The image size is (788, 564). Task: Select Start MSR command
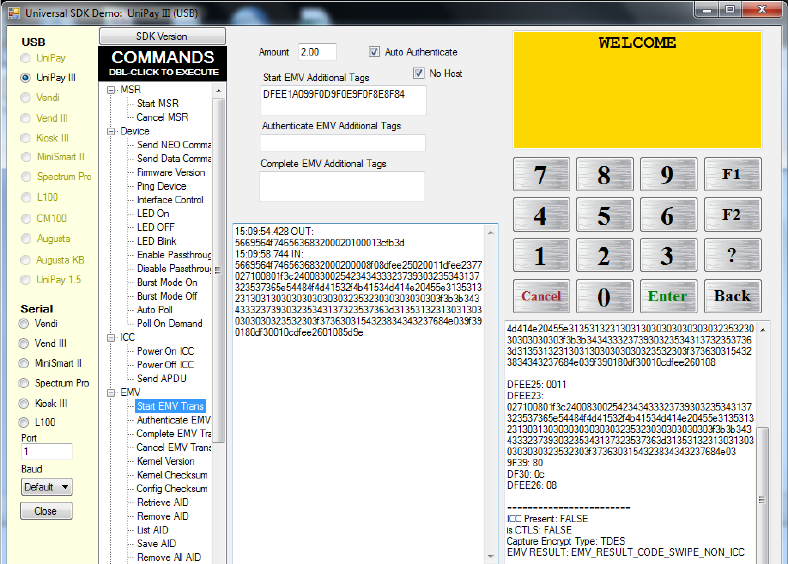(x=158, y=104)
